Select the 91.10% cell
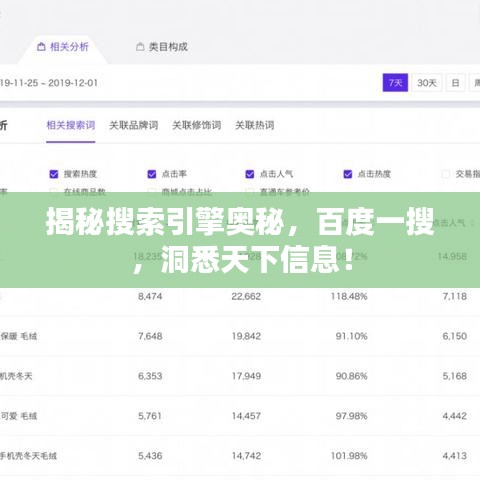 pyautogui.click(x=351, y=336)
